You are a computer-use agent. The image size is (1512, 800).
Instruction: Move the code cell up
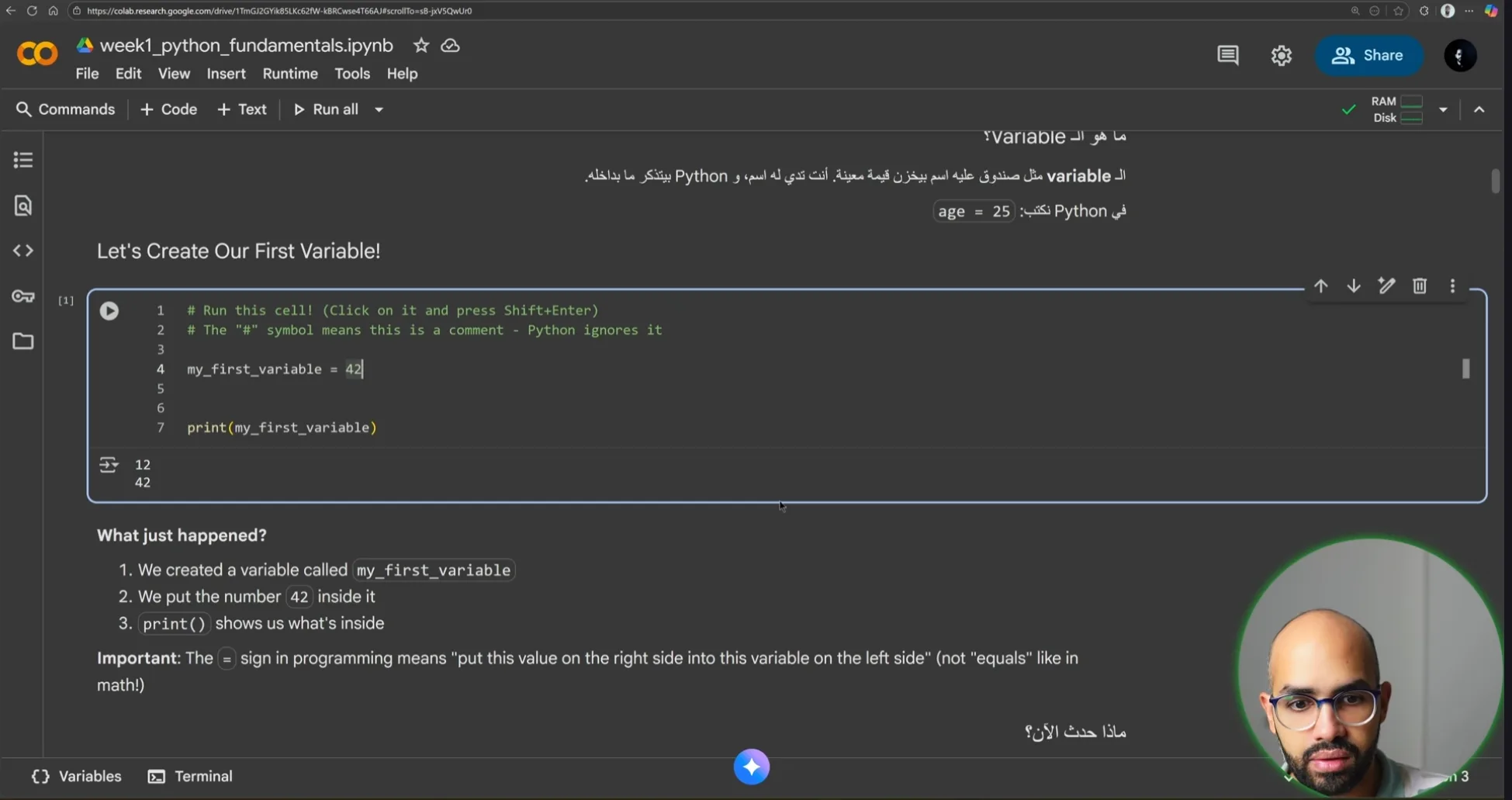pos(1320,286)
